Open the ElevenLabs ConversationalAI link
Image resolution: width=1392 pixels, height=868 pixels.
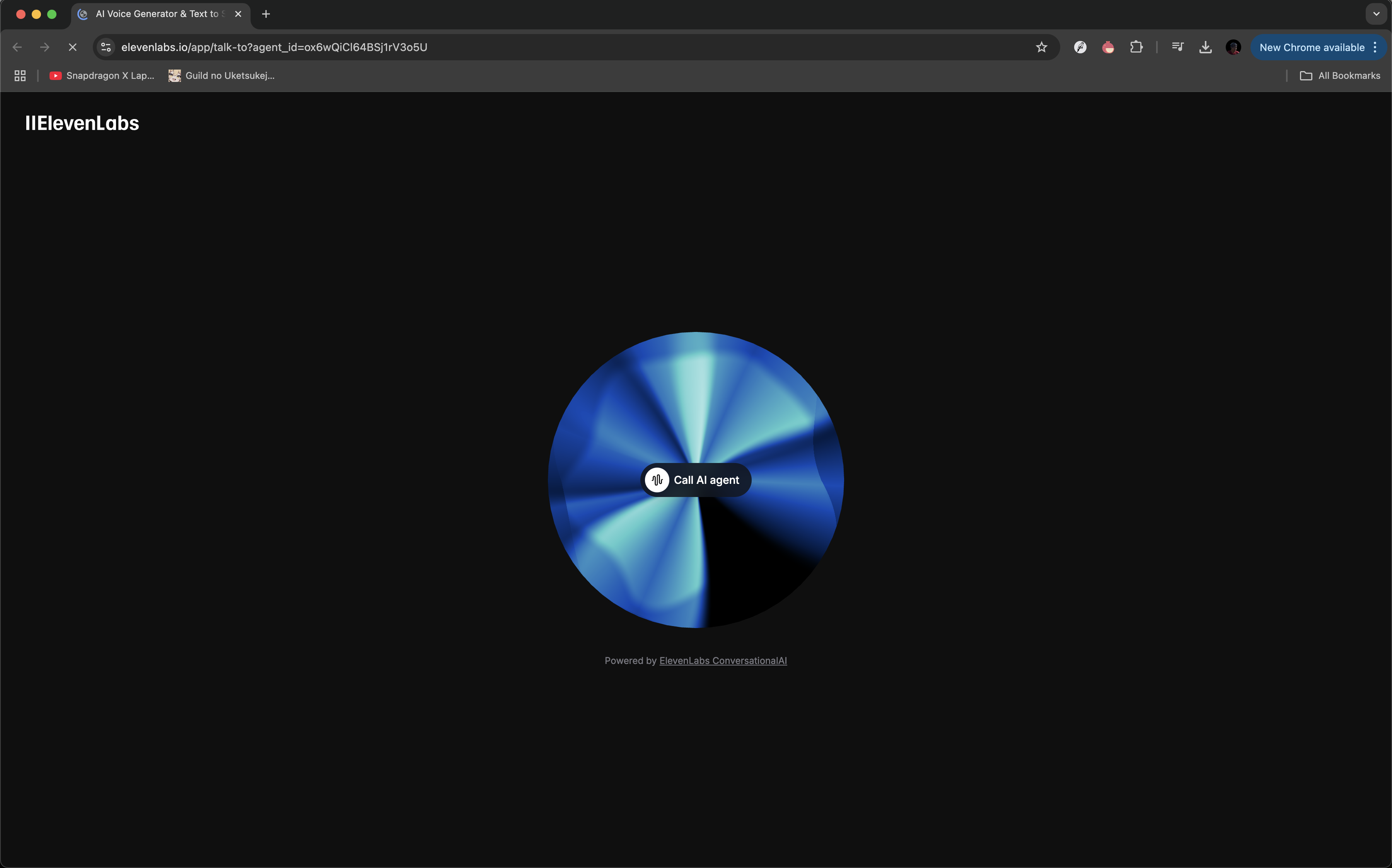point(722,661)
